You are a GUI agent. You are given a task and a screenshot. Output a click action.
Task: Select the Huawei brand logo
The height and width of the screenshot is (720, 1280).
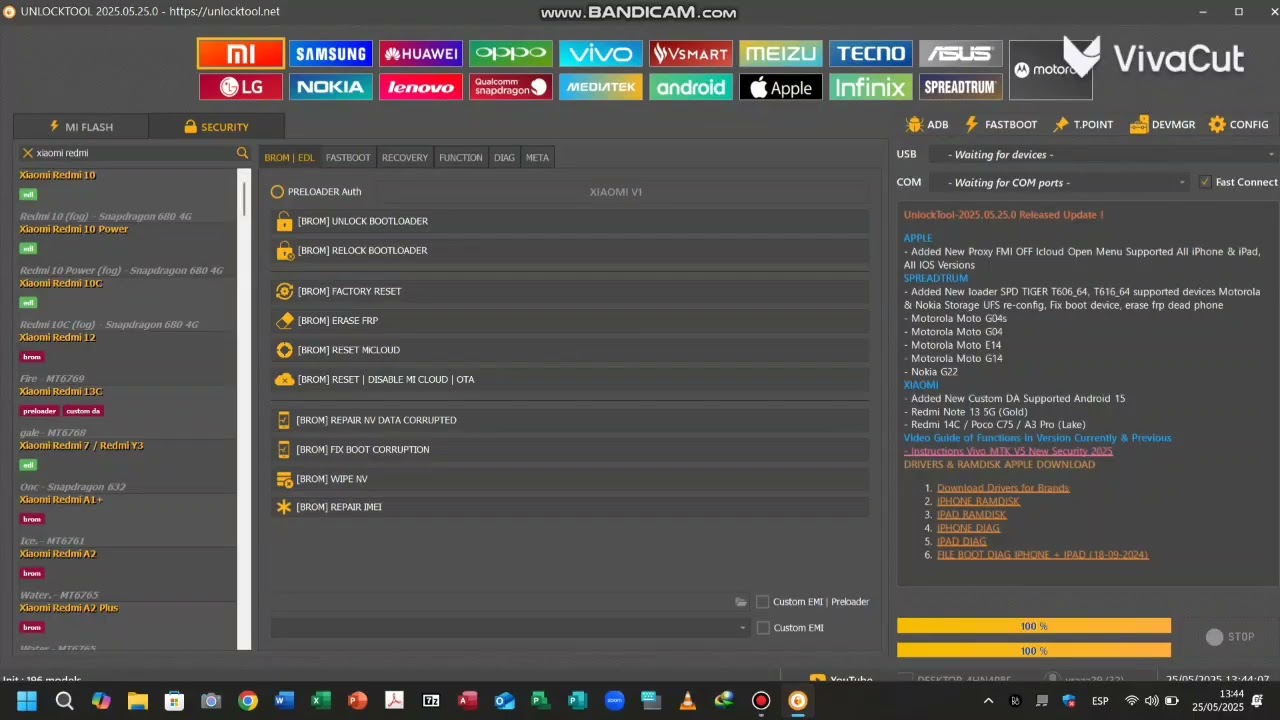pos(421,54)
